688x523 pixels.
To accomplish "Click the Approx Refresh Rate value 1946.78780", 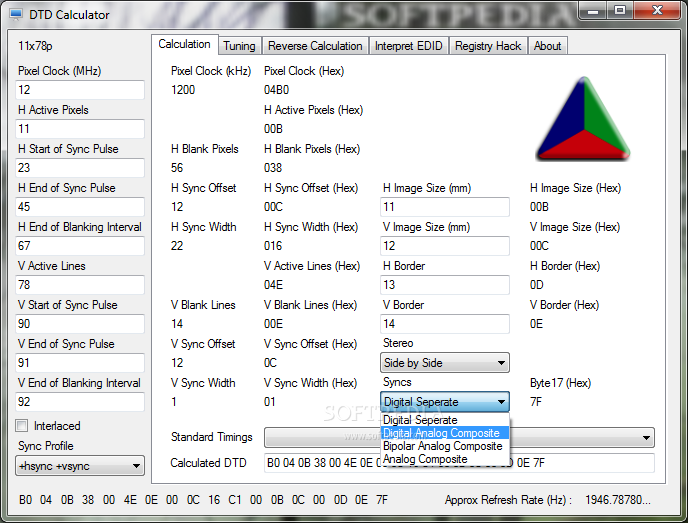I will [618, 500].
